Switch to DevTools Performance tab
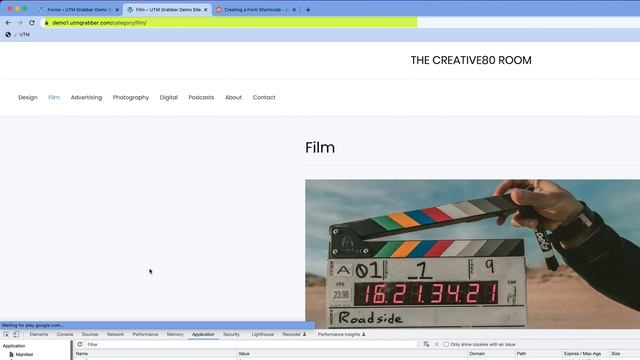This screenshot has height=360, width=640. (x=145, y=334)
